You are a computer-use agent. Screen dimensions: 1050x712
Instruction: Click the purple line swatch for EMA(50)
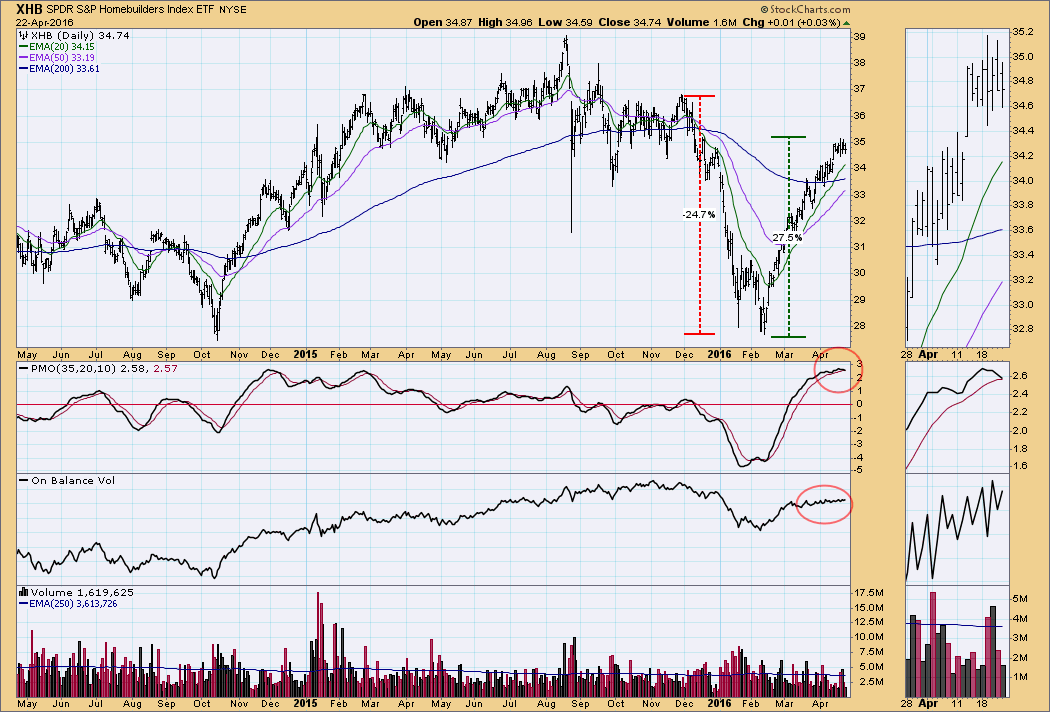tap(23, 58)
